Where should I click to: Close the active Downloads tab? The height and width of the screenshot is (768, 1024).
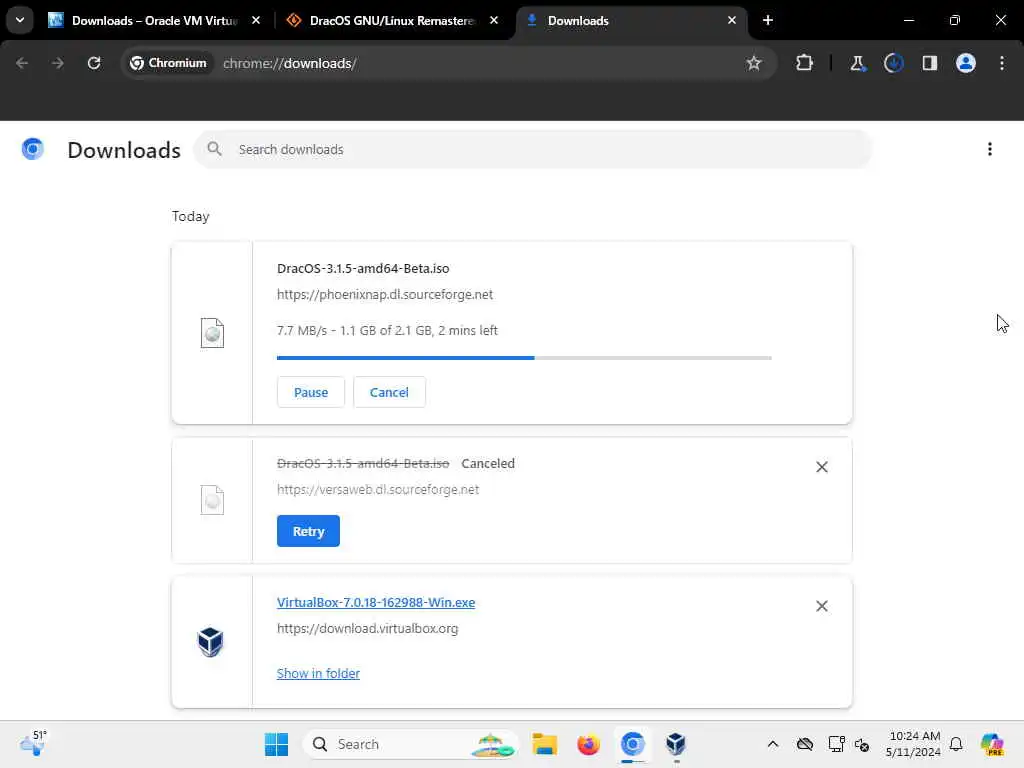tap(731, 20)
